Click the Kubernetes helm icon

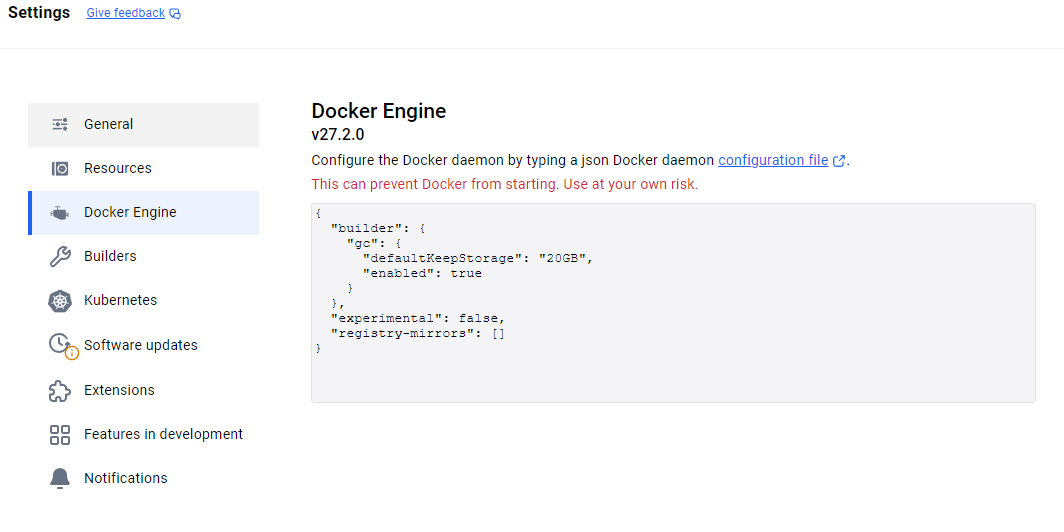60,301
